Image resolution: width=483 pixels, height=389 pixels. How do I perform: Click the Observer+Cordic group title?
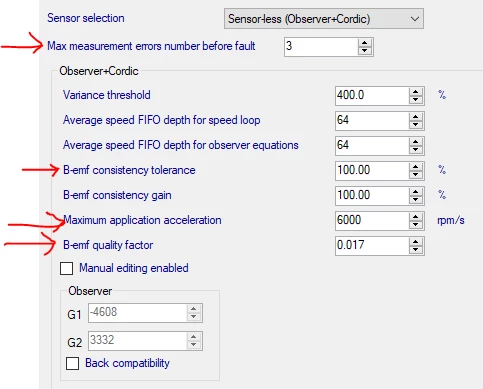pyautogui.click(x=99, y=71)
